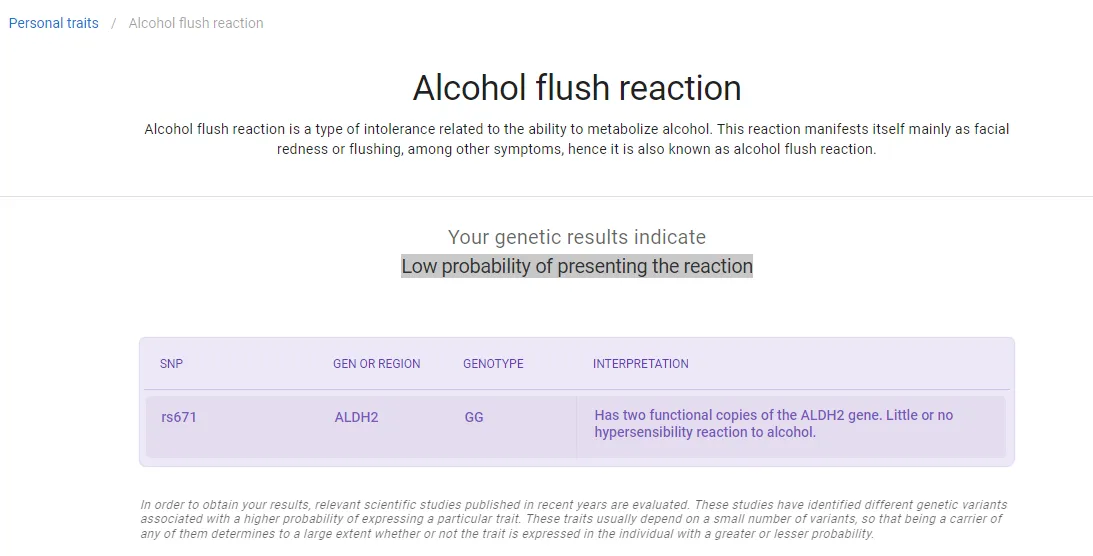Screen dimensions: 1093x556
Task: Click the SNP column header
Action: pos(171,364)
